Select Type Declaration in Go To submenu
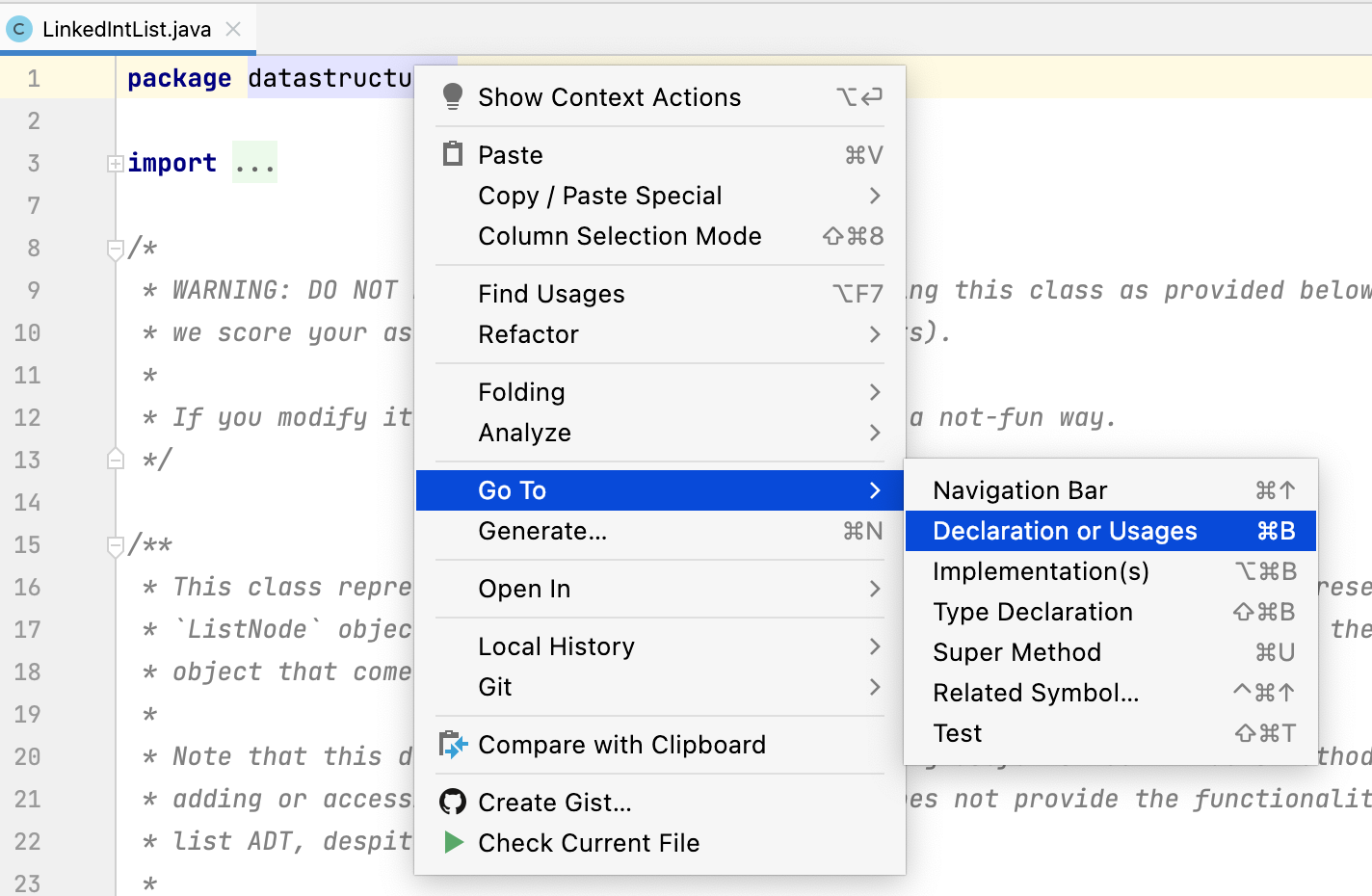 pos(1033,612)
